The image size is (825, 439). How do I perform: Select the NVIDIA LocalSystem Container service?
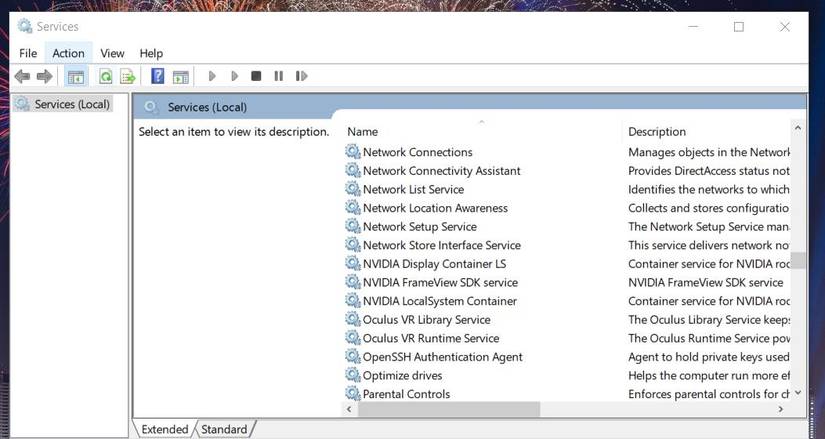pos(439,301)
